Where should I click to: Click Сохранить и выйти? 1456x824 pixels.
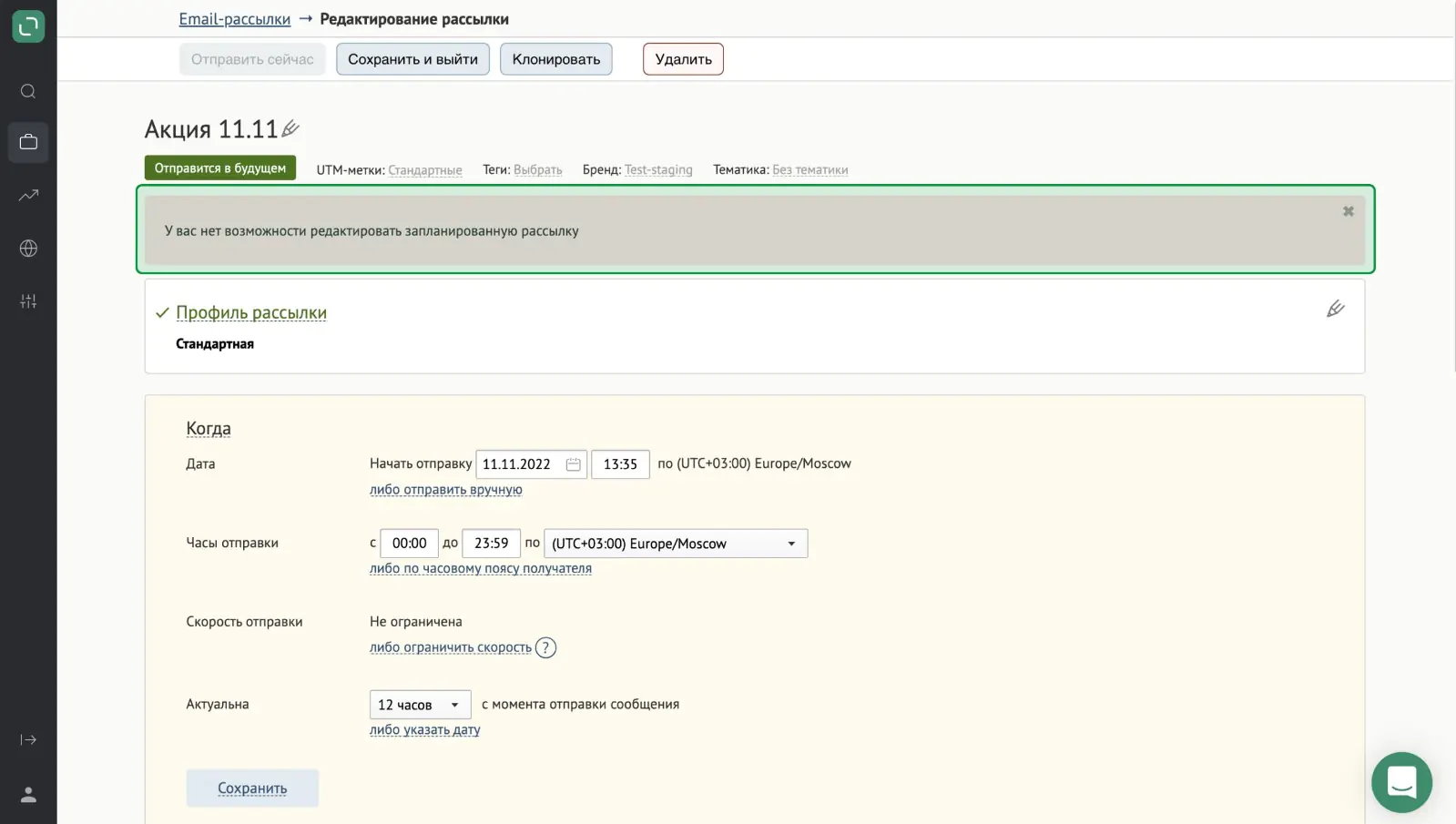coord(412,59)
